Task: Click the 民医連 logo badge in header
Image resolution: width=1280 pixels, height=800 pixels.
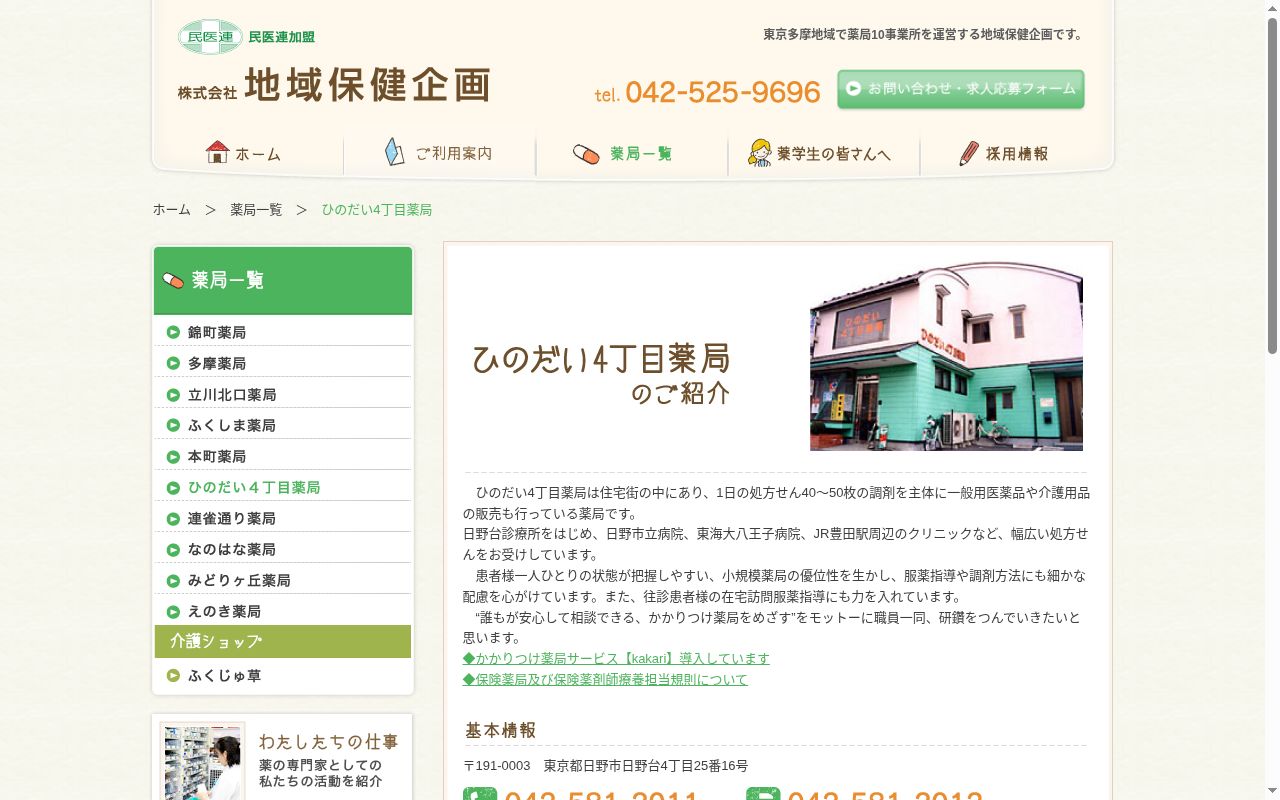Action: coord(210,37)
